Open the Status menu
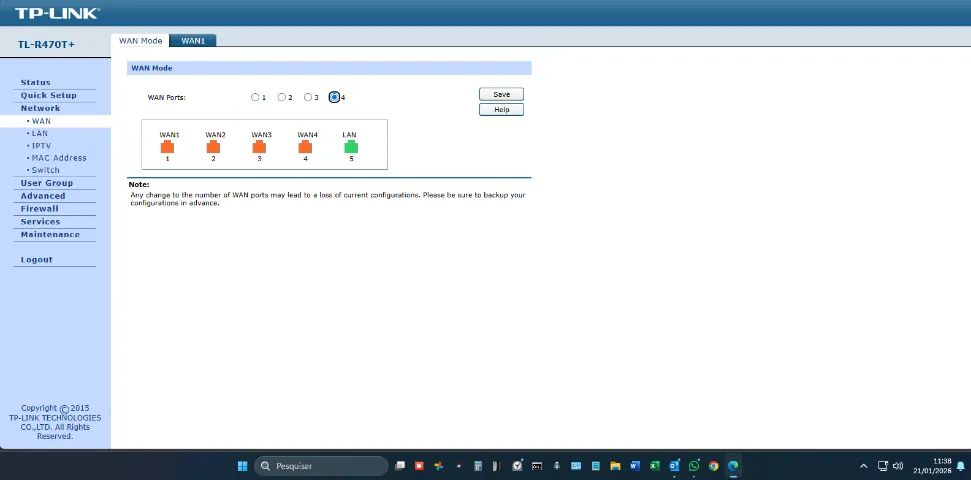The image size is (971, 480). click(x=35, y=82)
